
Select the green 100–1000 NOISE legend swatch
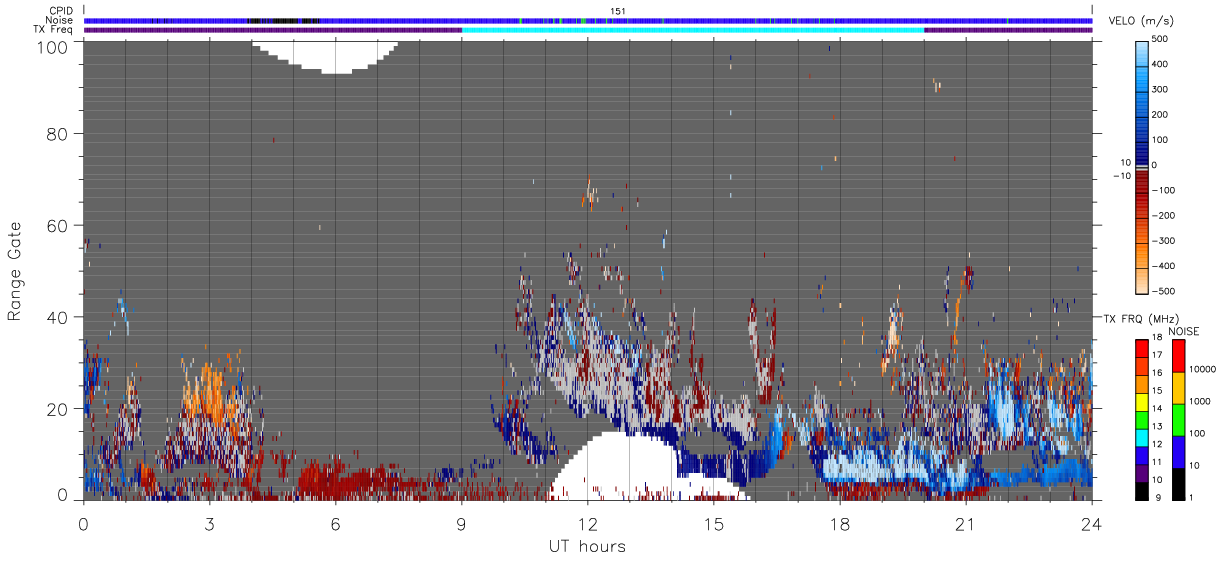(1179, 420)
